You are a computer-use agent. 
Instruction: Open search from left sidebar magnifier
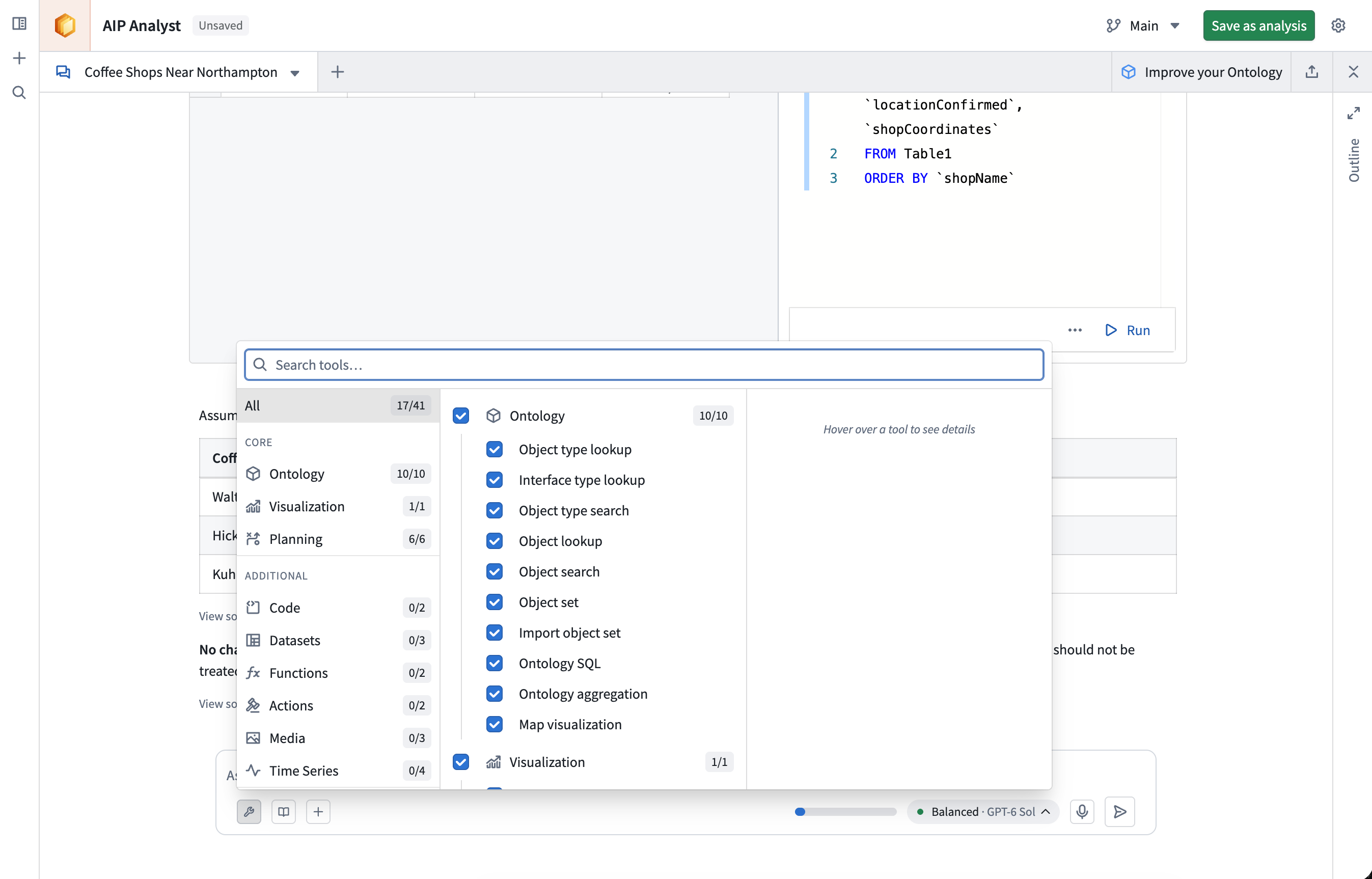(x=19, y=92)
